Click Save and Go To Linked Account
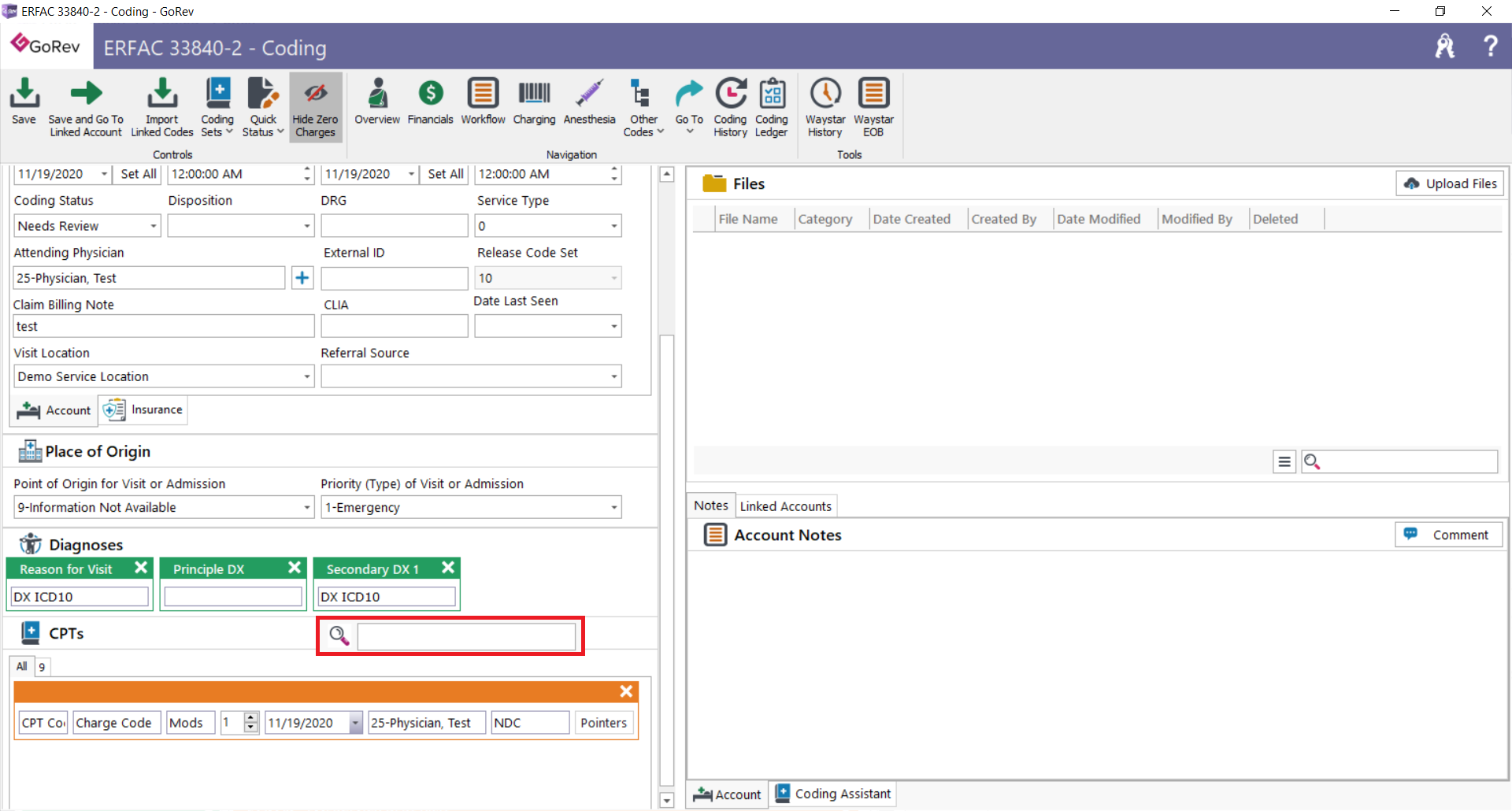The width and height of the screenshot is (1512, 811). 86,107
